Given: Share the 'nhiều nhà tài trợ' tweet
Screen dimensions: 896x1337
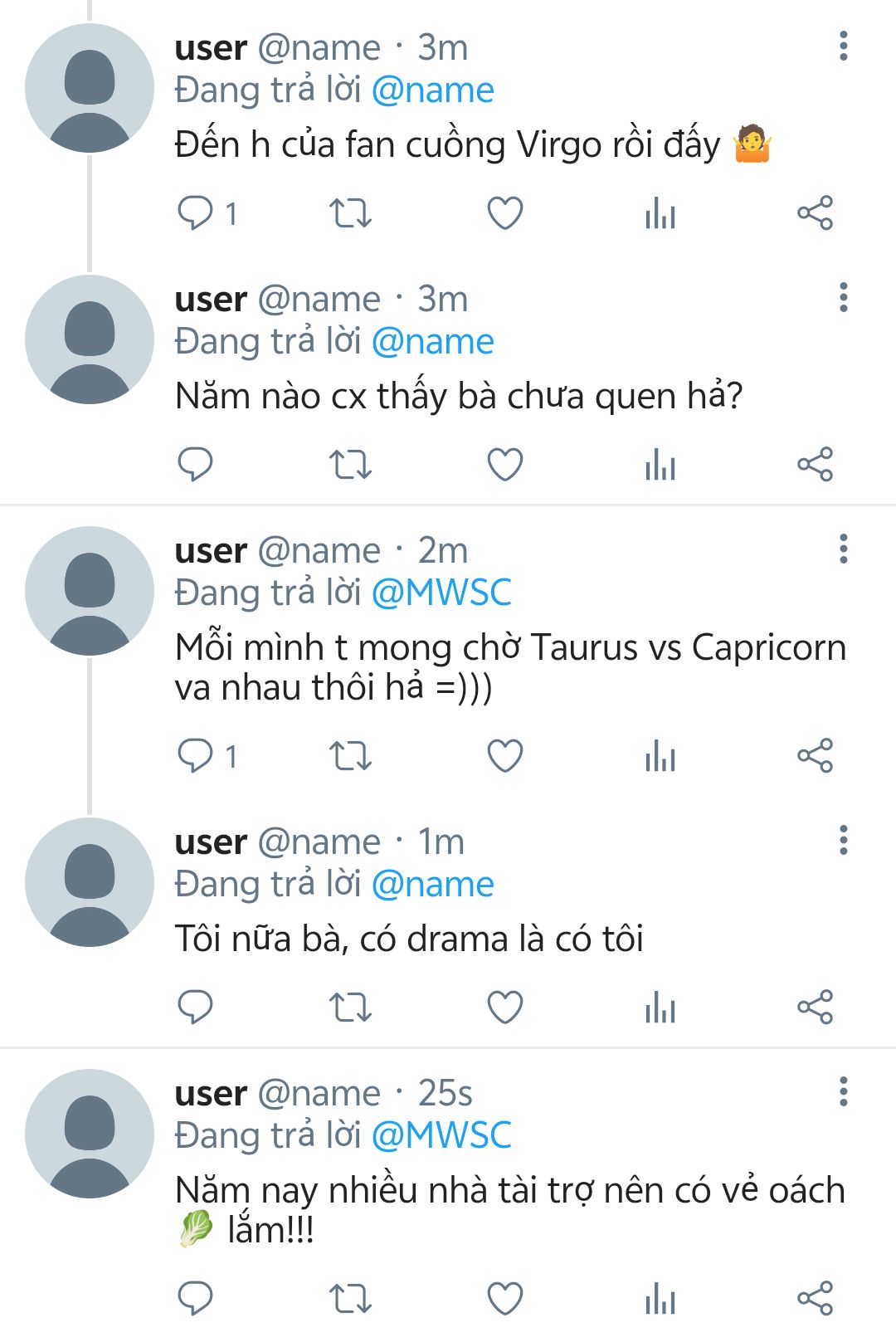Looking at the screenshot, I should (815, 1299).
